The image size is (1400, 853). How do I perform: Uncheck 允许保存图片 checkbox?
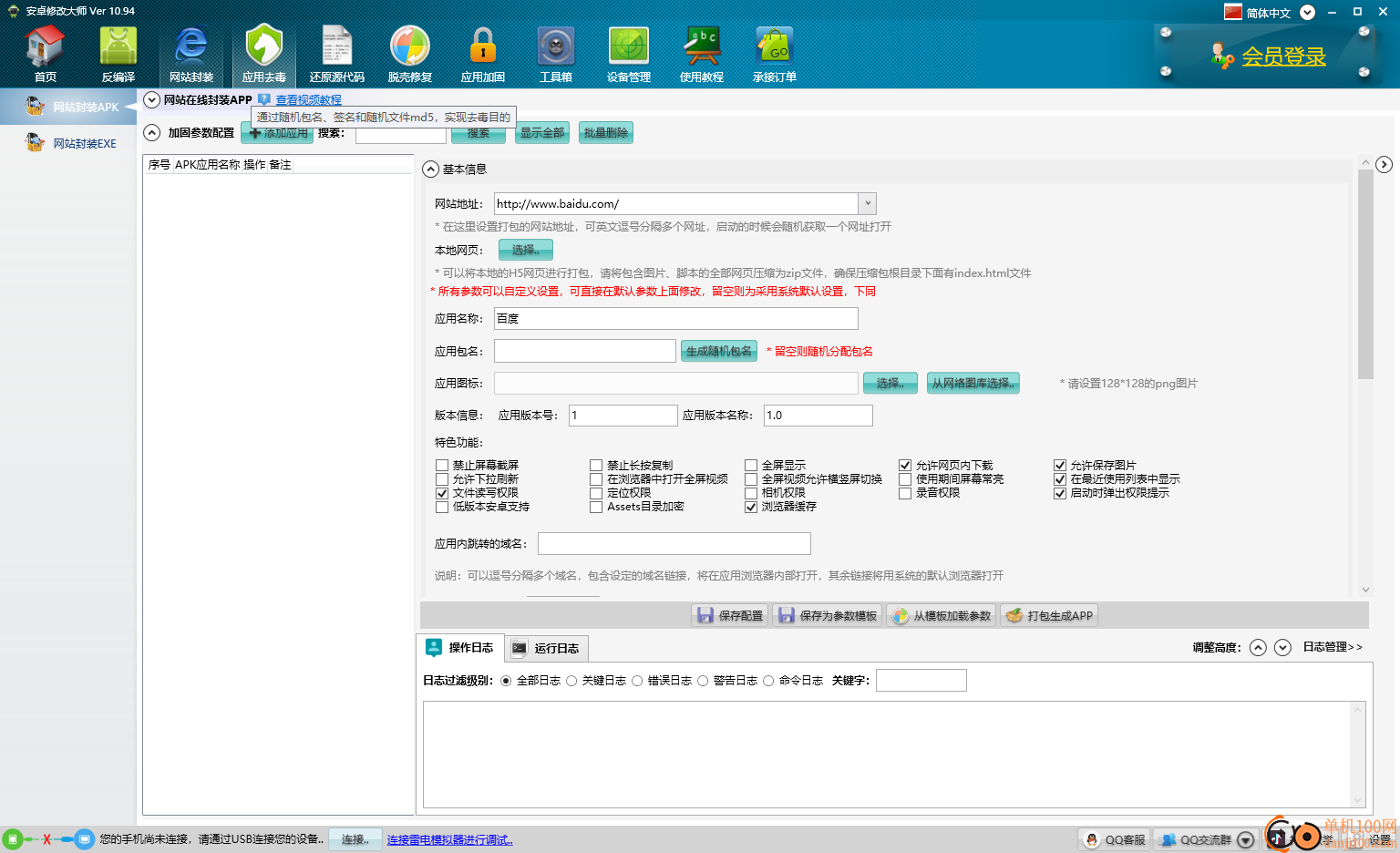click(1060, 465)
